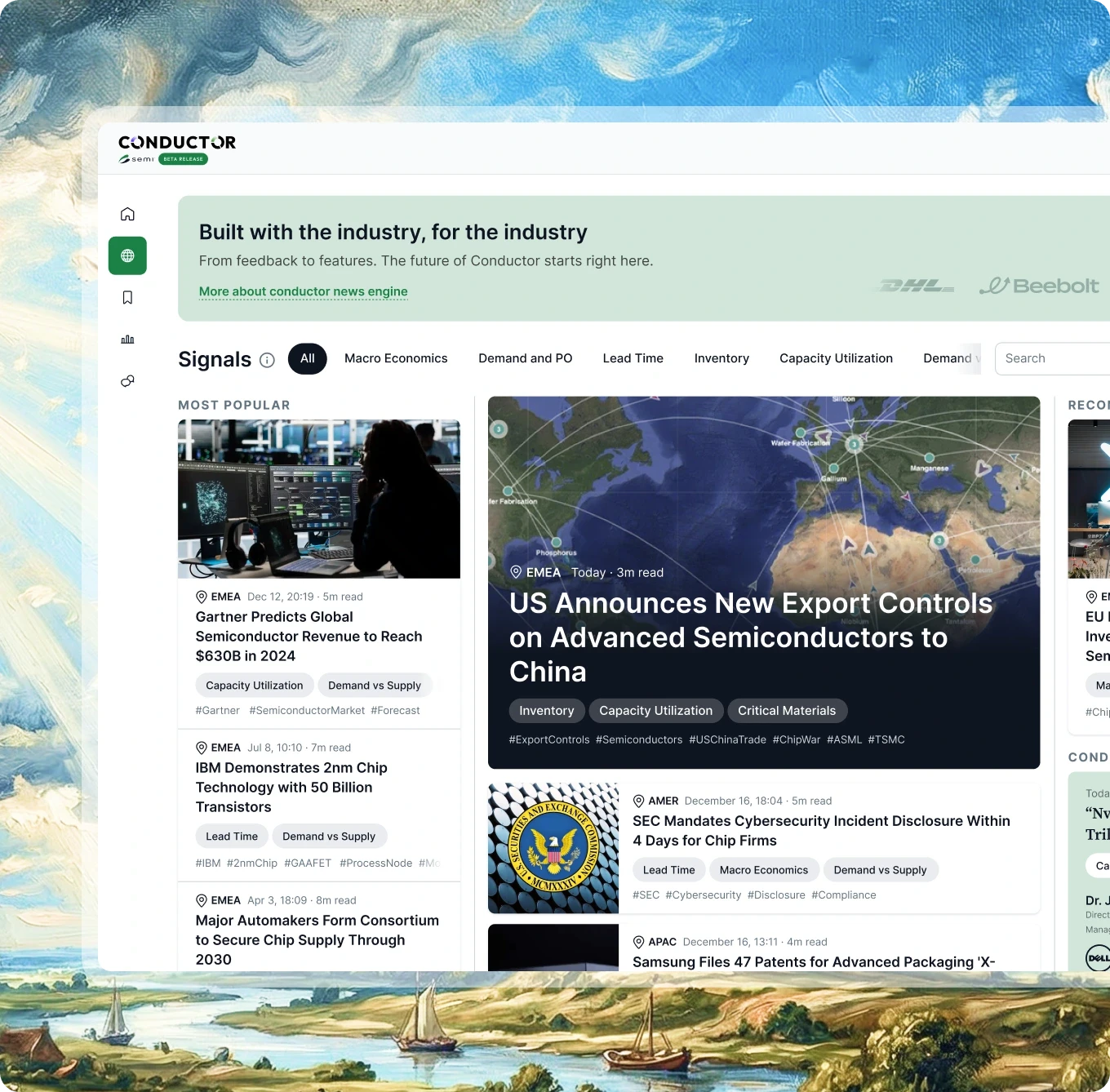Click the #GAAFET hashtag

point(308,863)
